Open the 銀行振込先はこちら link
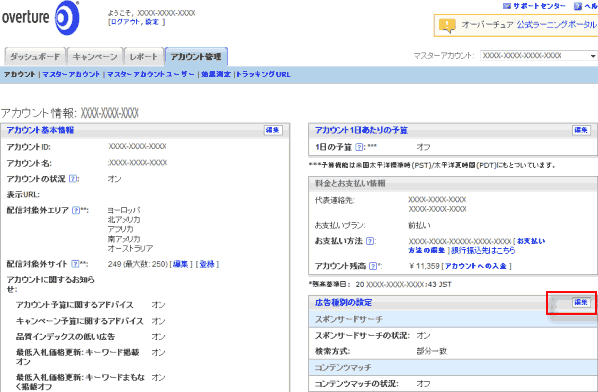The height and width of the screenshot is (392, 598). (x=483, y=251)
